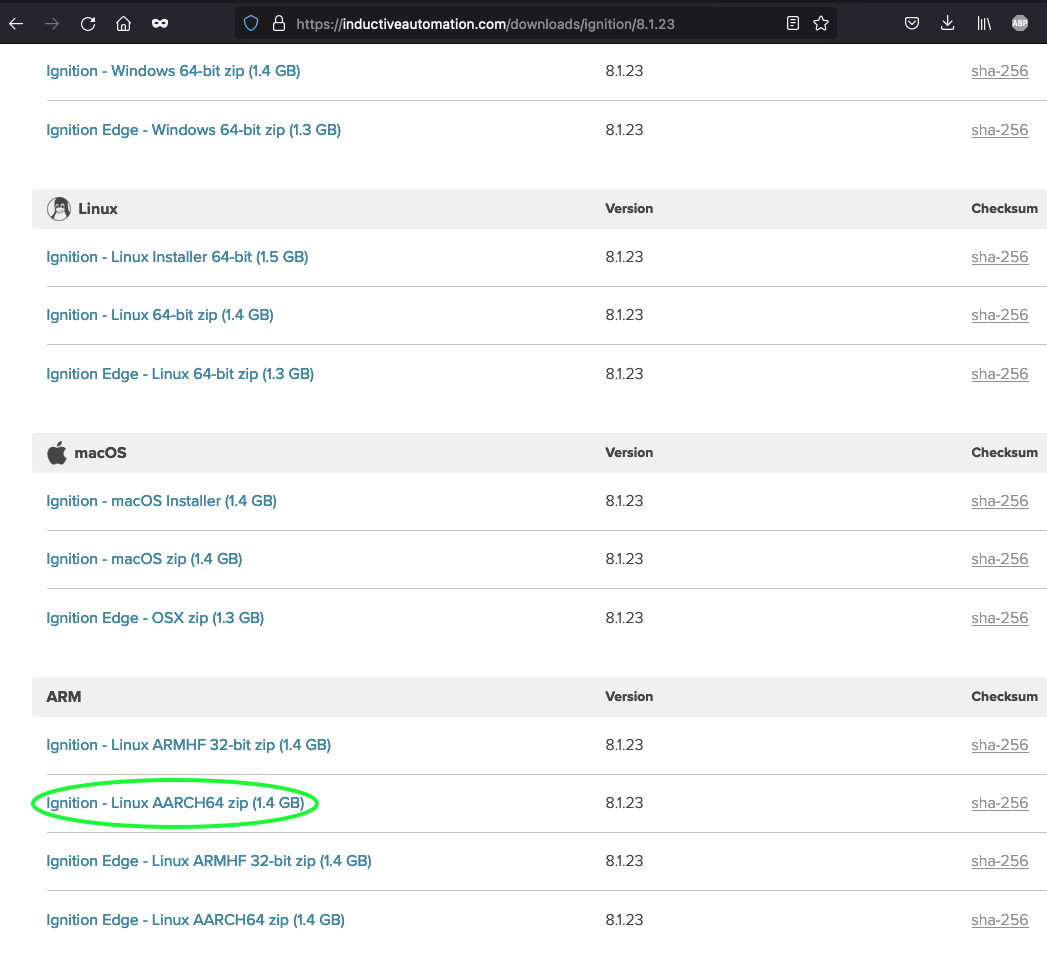The width and height of the screenshot is (1047, 959).
Task: Bookmark this page with the star
Action: (821, 24)
